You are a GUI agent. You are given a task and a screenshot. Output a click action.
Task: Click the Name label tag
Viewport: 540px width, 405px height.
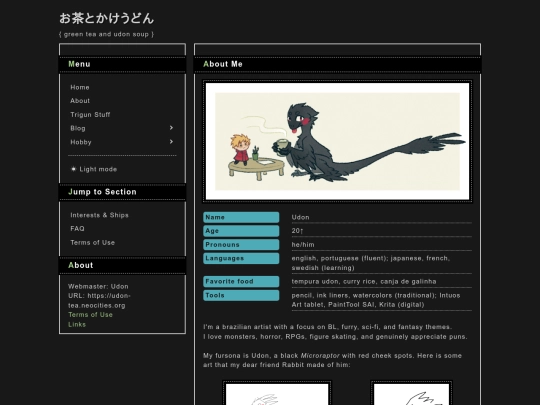(x=241, y=217)
